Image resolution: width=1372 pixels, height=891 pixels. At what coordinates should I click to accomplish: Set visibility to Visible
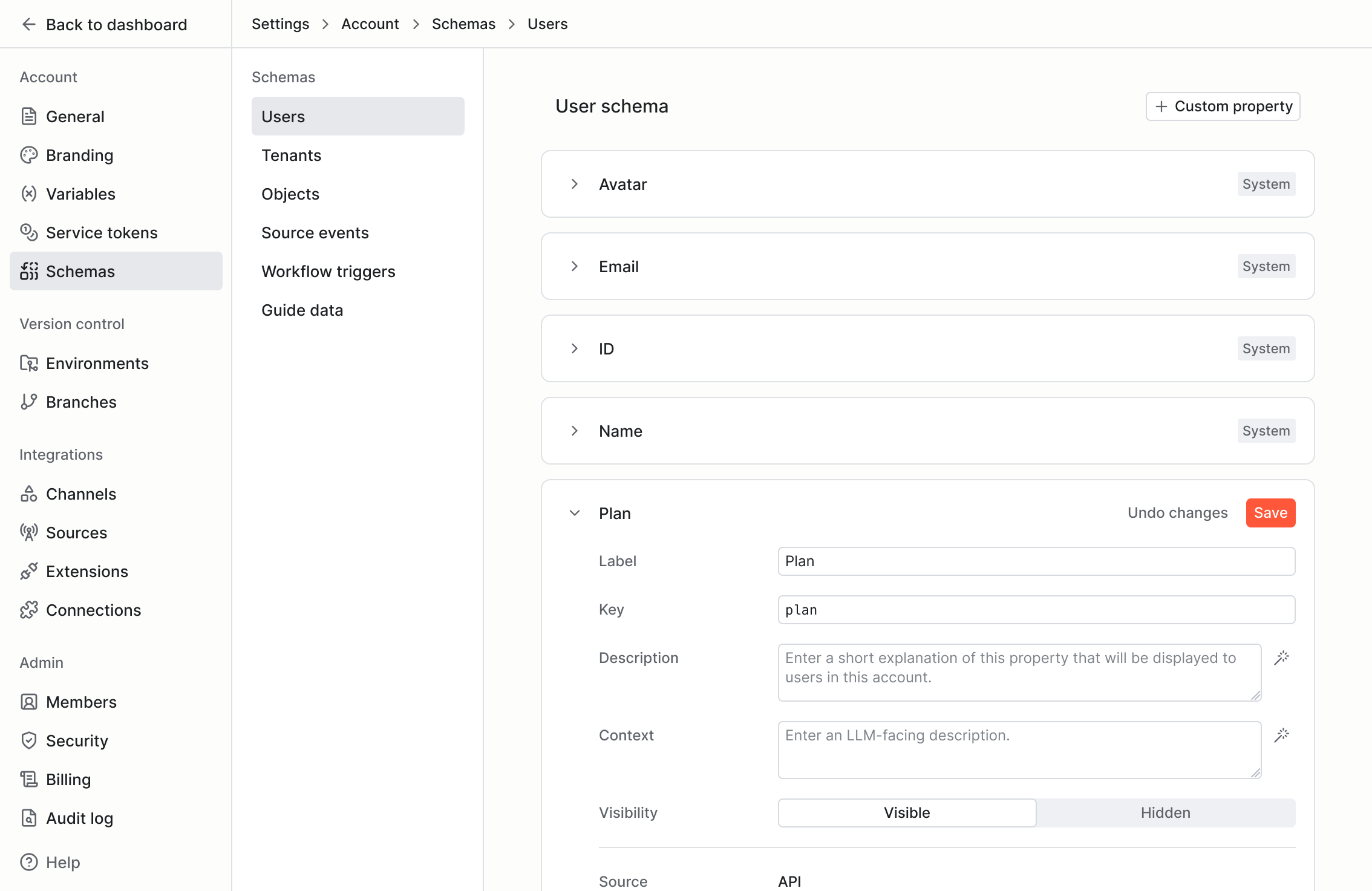(906, 812)
